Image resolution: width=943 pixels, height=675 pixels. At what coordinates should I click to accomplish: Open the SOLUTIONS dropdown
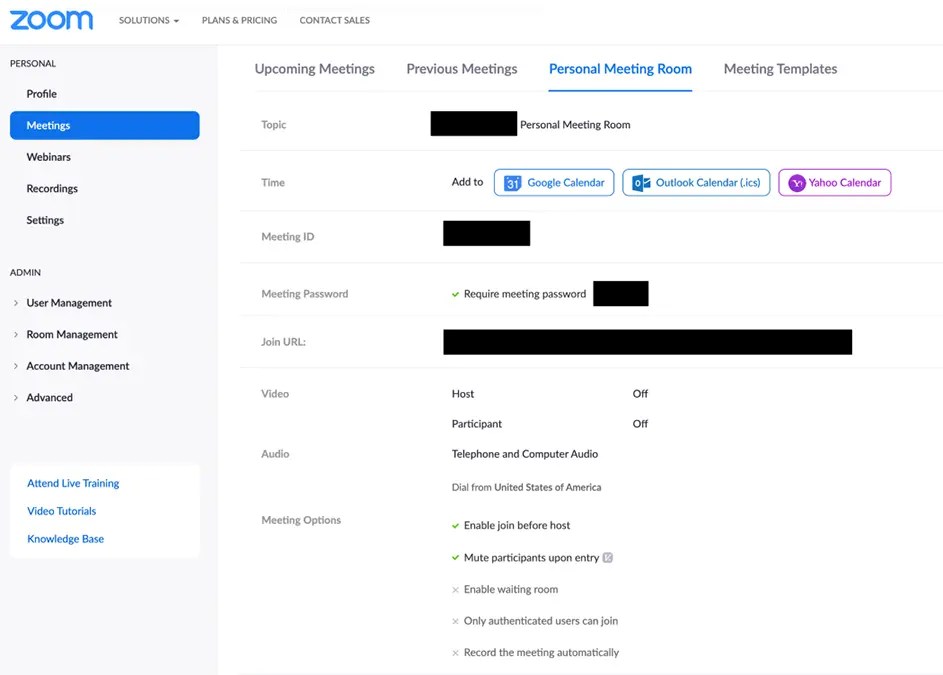tap(148, 19)
